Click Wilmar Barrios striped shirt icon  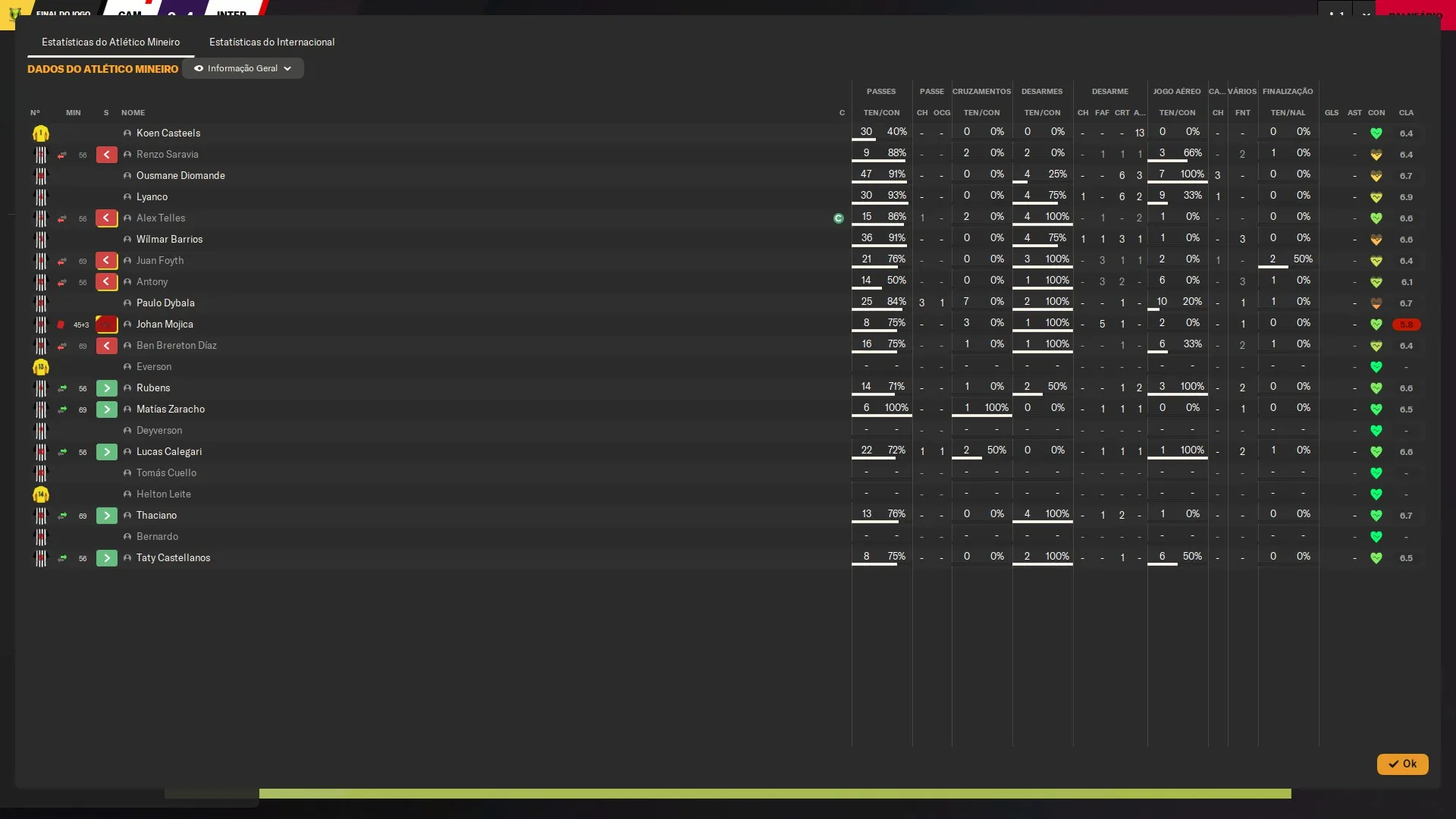coord(41,240)
